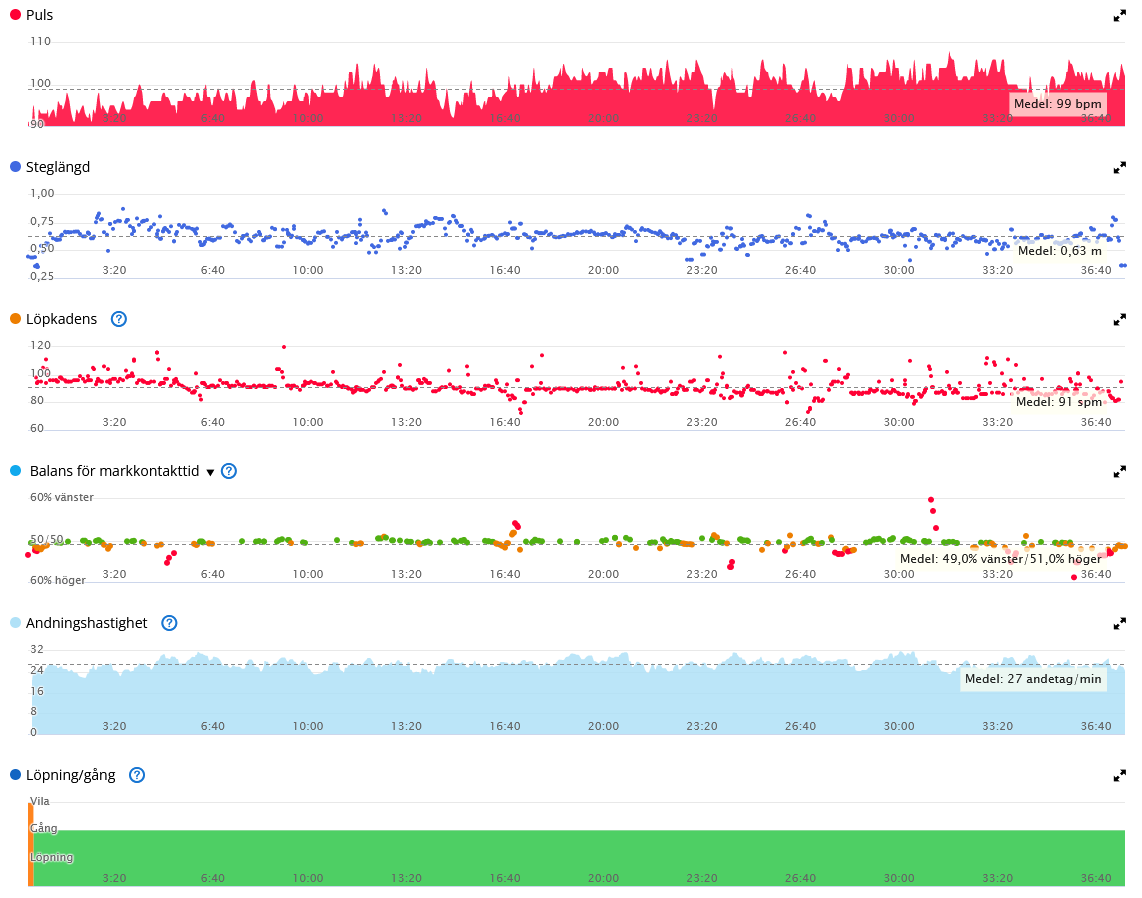Click the blue Steglängd legend dot
This screenshot has width=1142, height=898.
pos(15,167)
